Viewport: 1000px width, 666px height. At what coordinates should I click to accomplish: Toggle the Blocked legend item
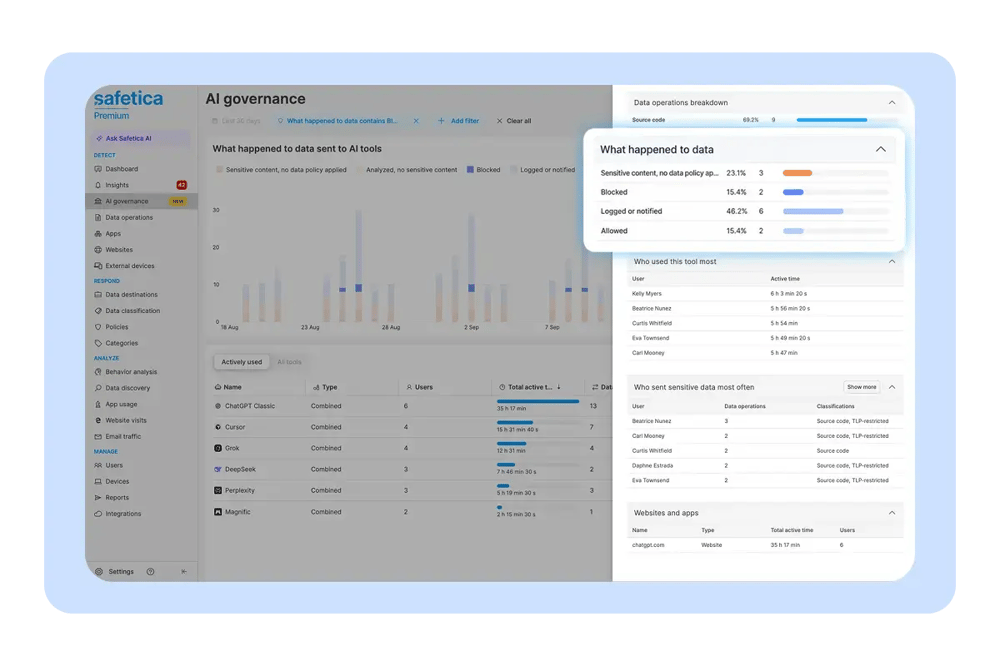coord(483,170)
